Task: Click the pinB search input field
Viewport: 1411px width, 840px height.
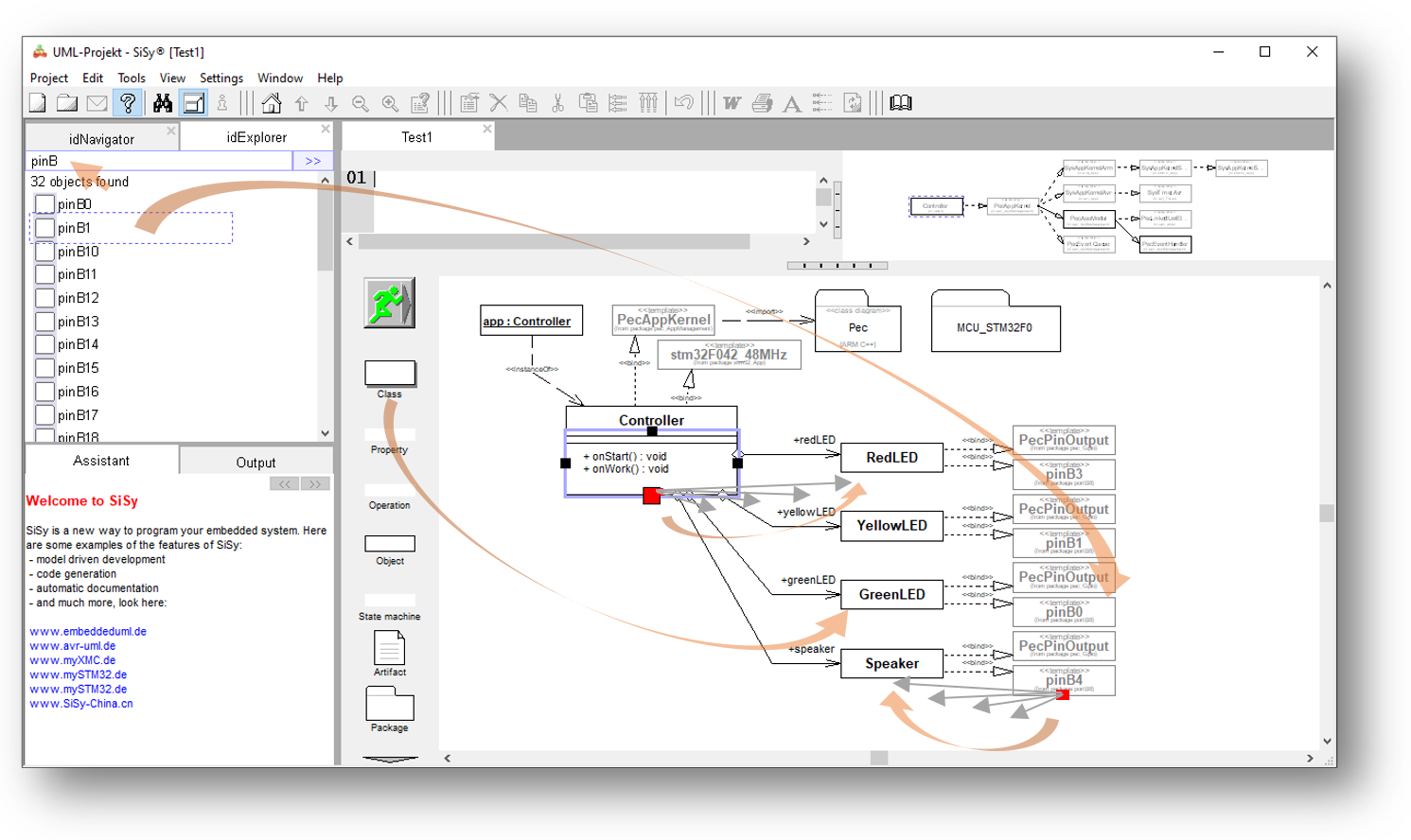Action: click(158, 161)
